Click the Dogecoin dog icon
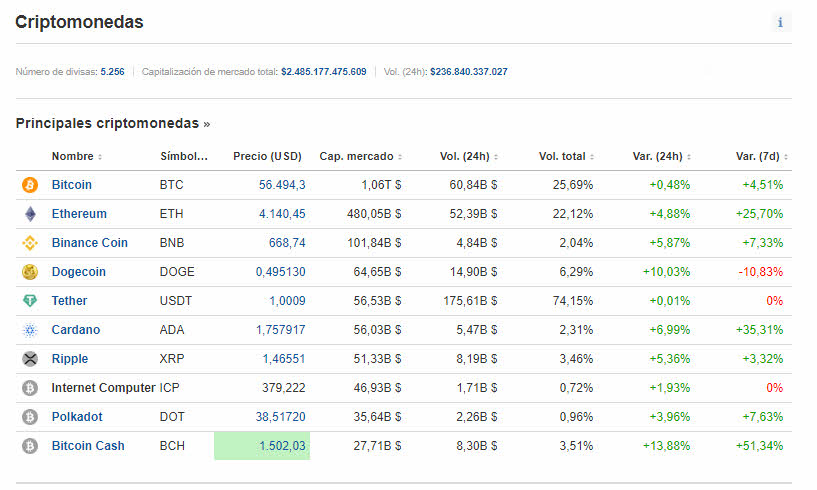The width and height of the screenshot is (817, 490). tap(29, 272)
